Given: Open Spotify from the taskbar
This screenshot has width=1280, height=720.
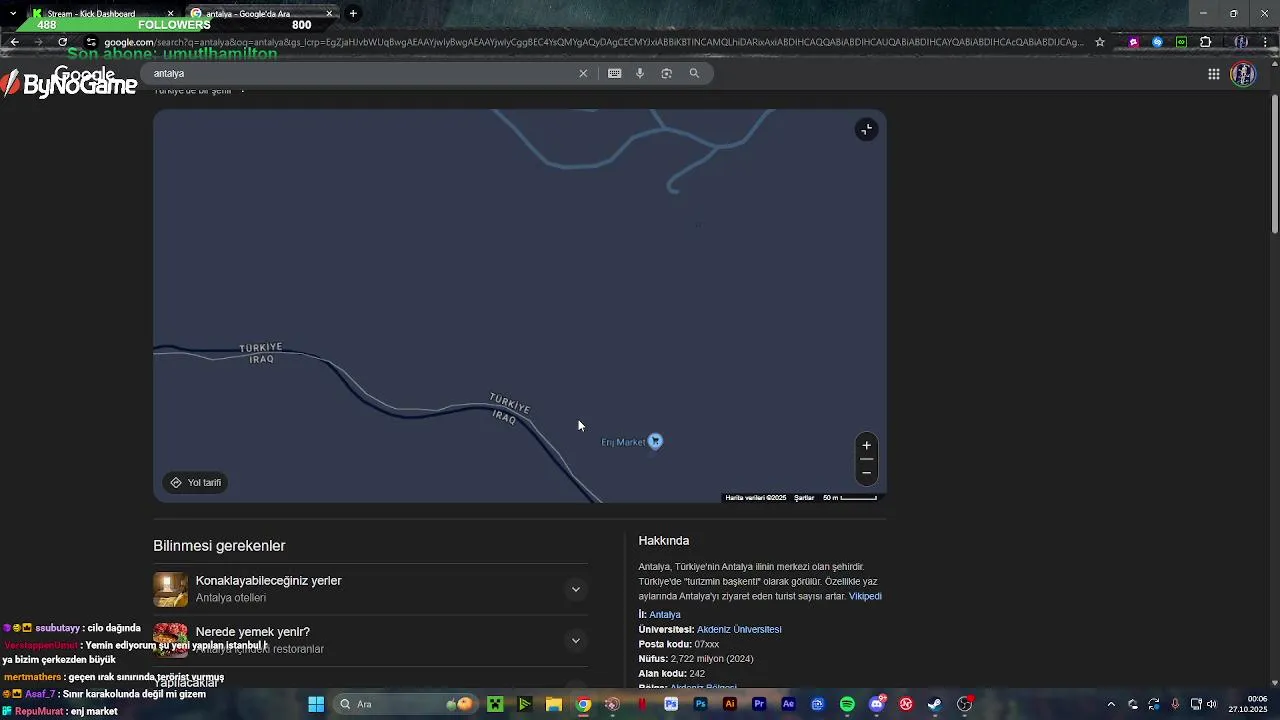Looking at the screenshot, I should 847,704.
